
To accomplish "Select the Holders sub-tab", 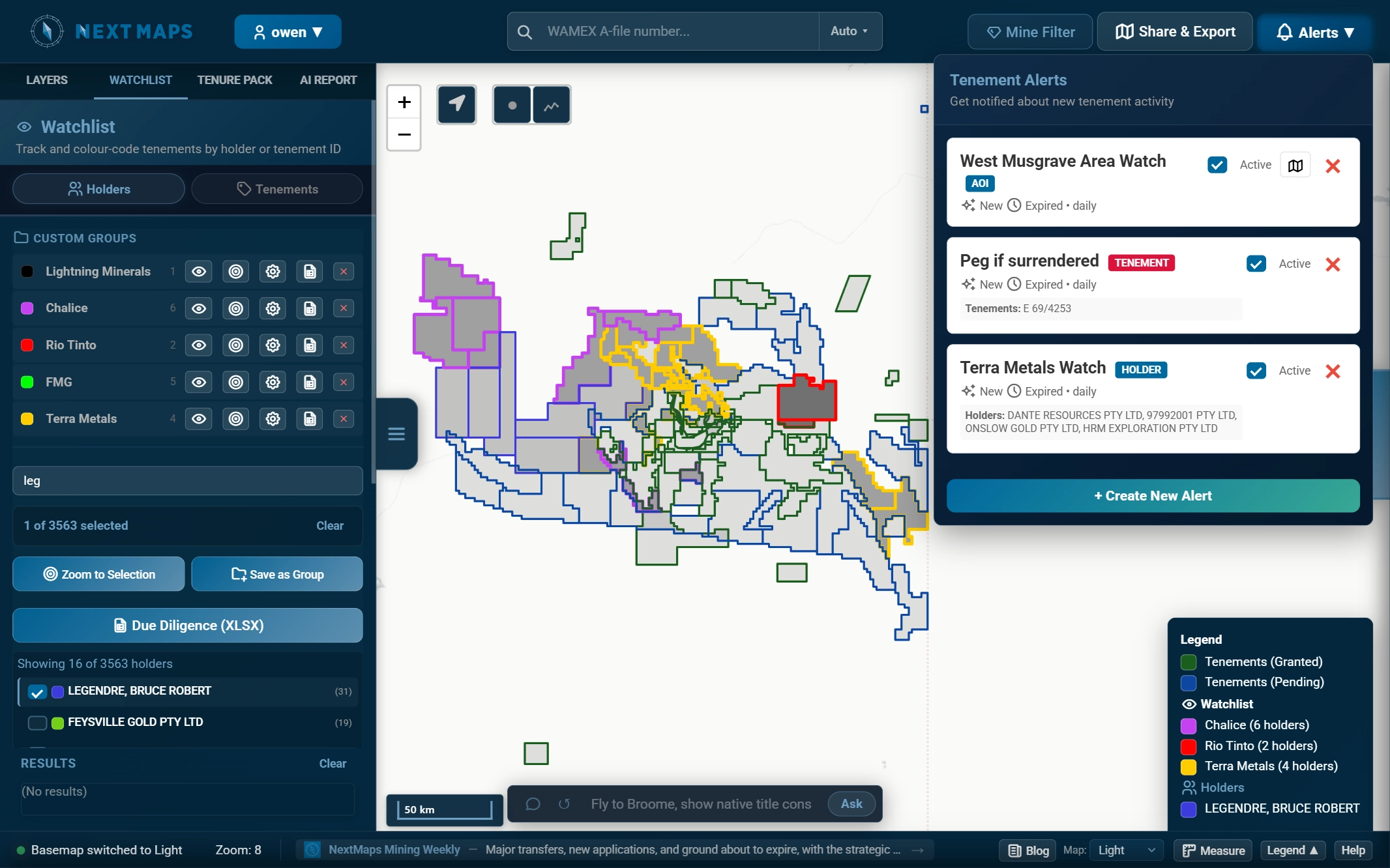I will tap(99, 189).
